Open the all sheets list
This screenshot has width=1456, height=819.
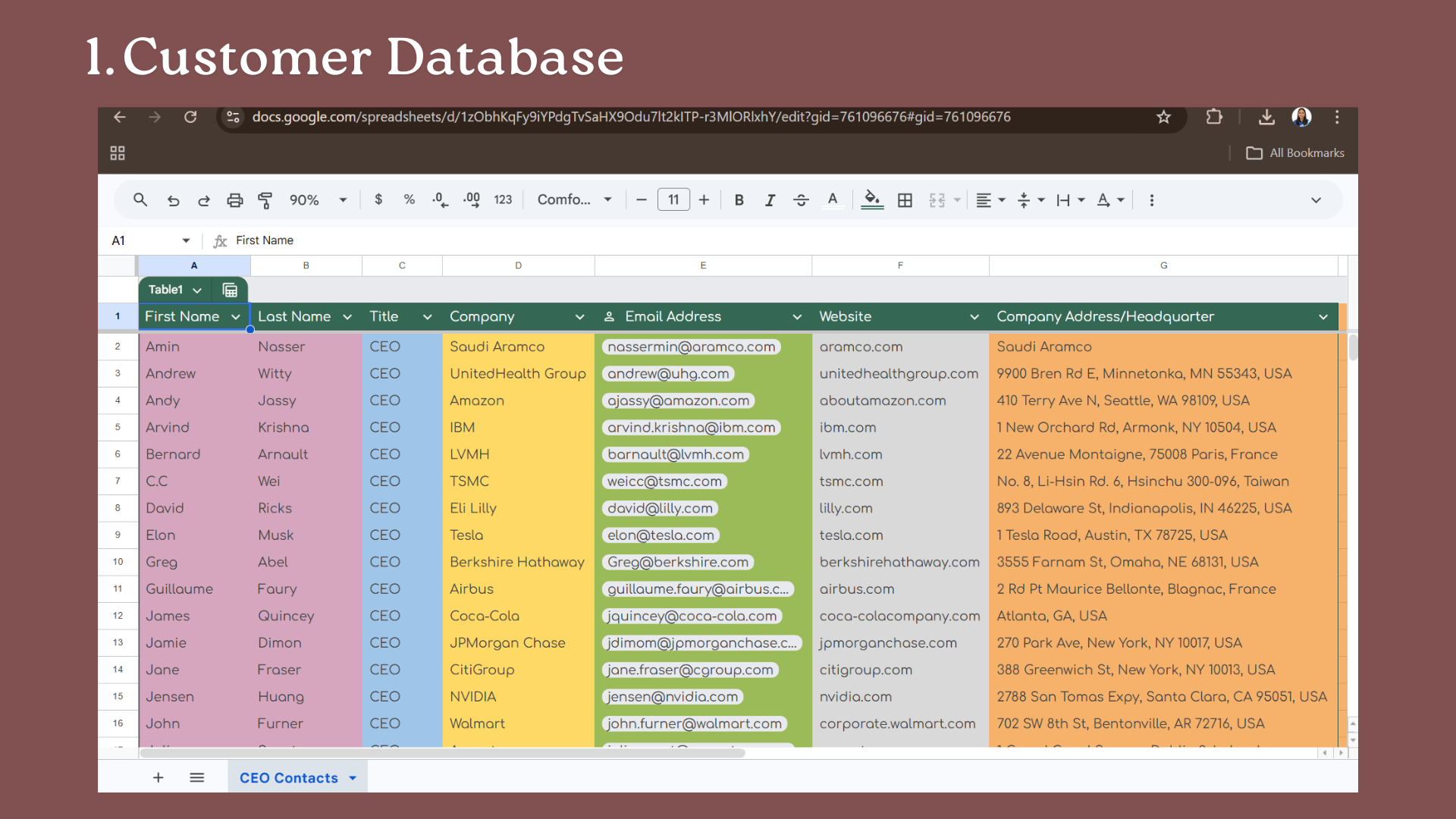[197, 777]
